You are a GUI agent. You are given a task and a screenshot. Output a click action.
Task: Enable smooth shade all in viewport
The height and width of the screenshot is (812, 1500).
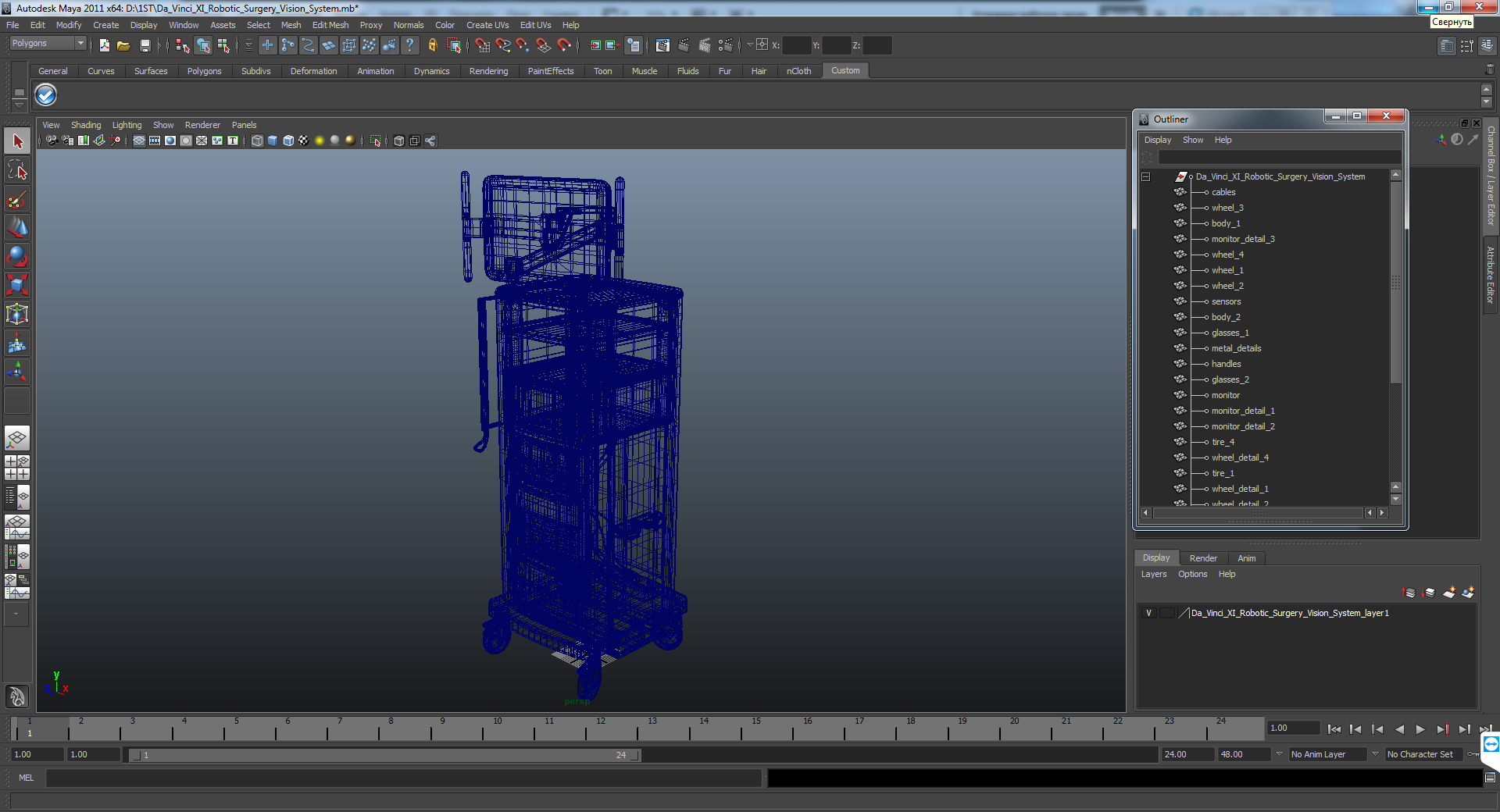point(273,141)
